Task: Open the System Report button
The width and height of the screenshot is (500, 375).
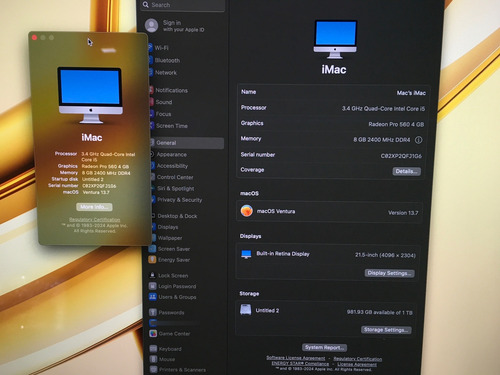Action: point(324,348)
